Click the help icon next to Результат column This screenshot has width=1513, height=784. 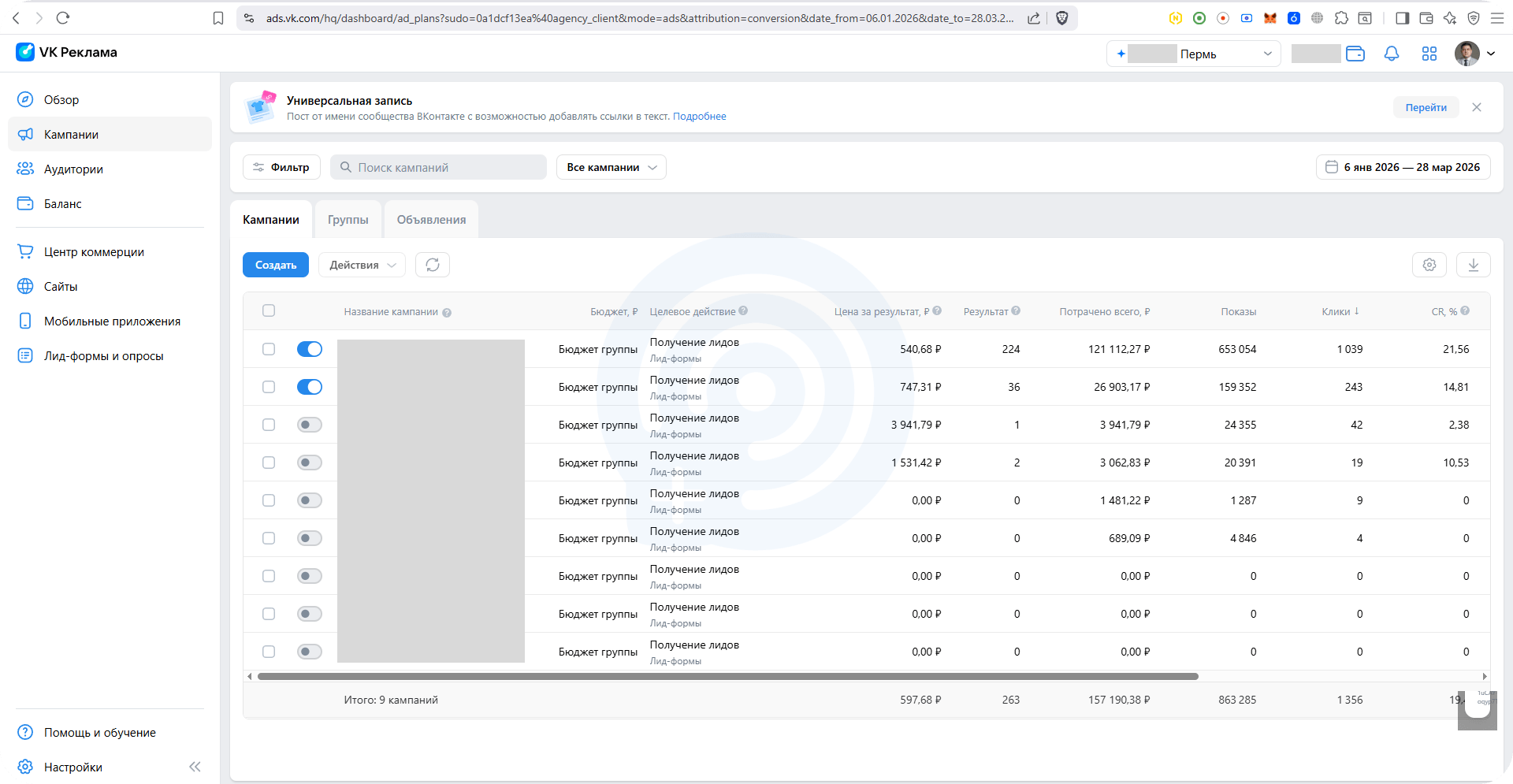tap(1016, 311)
